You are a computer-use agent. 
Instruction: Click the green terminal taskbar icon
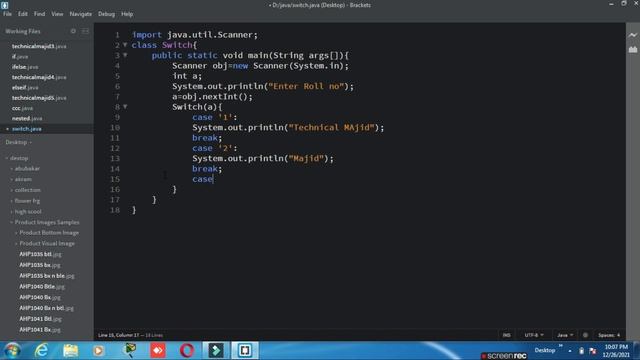coord(216,350)
